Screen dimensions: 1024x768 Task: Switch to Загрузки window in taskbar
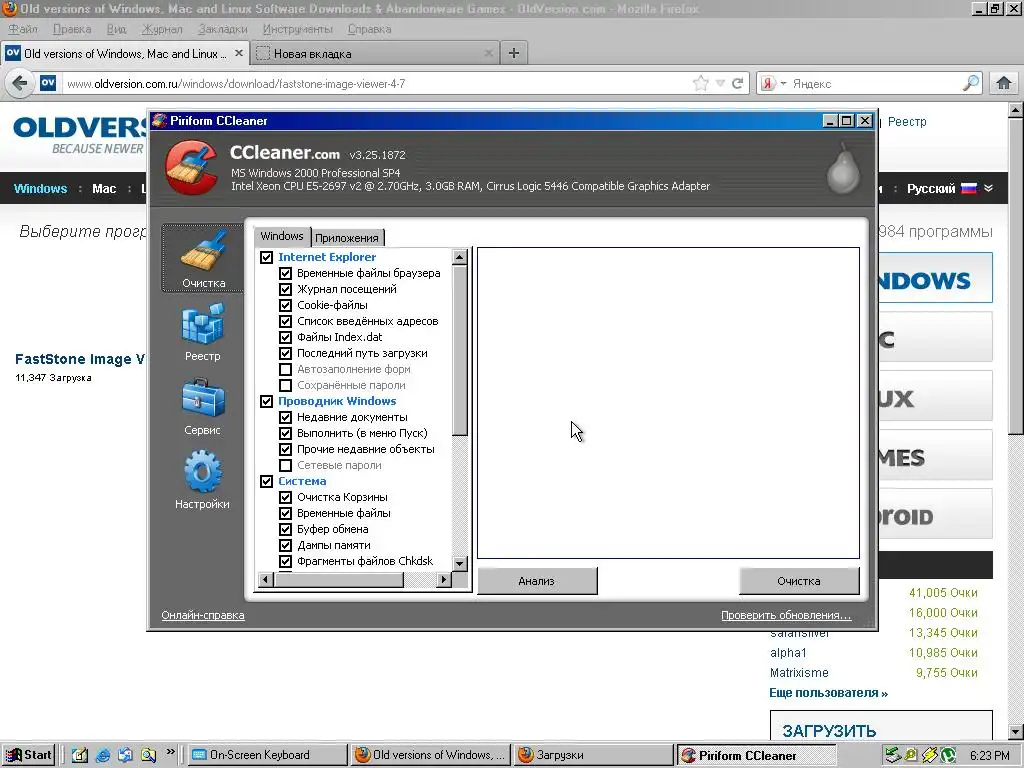pyautogui.click(x=593, y=755)
